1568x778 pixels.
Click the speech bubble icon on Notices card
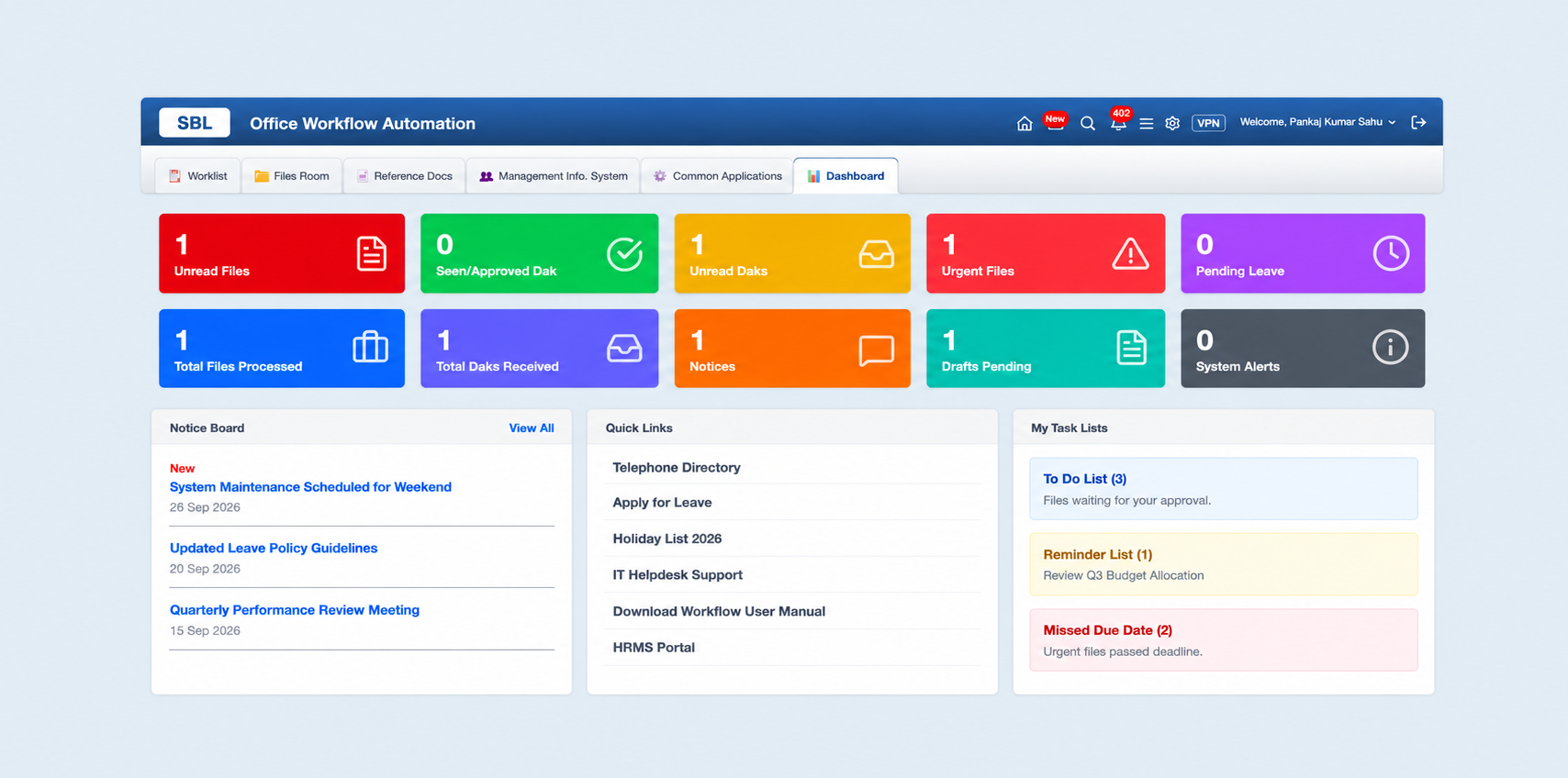877,350
